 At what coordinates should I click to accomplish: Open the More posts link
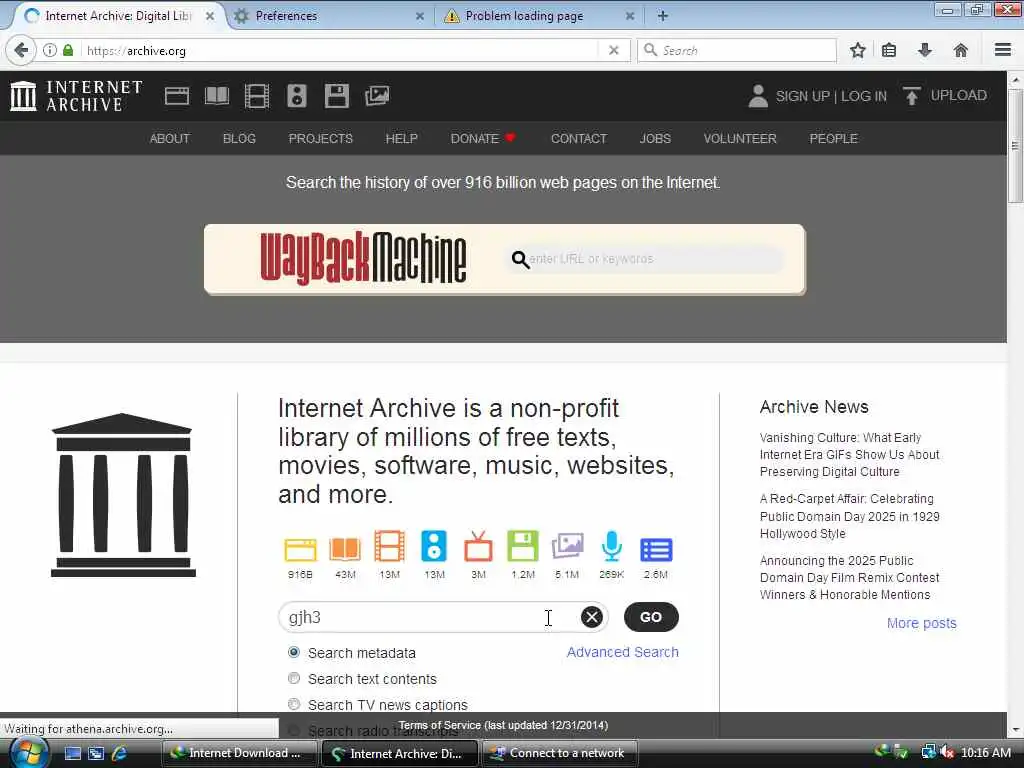click(921, 623)
